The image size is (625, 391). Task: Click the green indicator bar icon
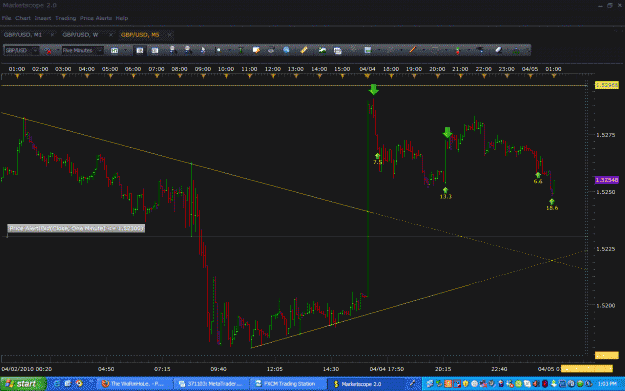241,51
